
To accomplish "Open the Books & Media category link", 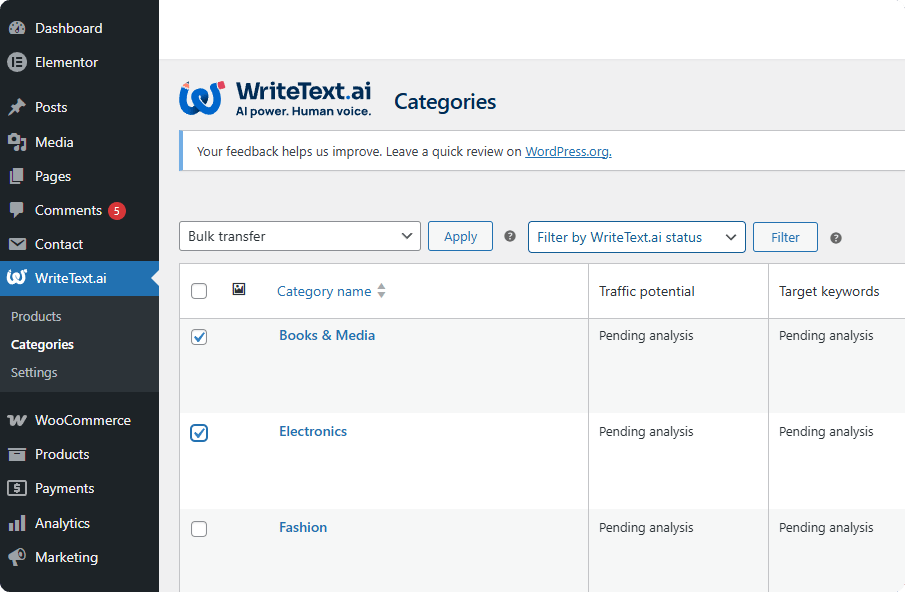I will click(327, 335).
